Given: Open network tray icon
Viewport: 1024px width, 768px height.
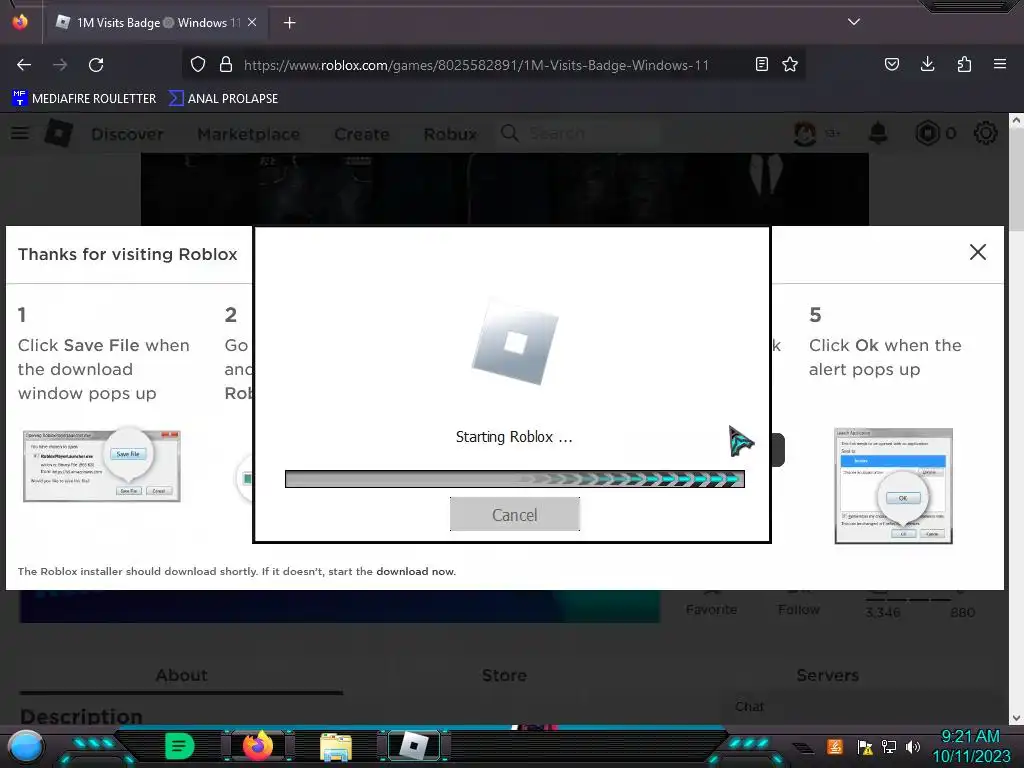Looking at the screenshot, I should [x=889, y=746].
